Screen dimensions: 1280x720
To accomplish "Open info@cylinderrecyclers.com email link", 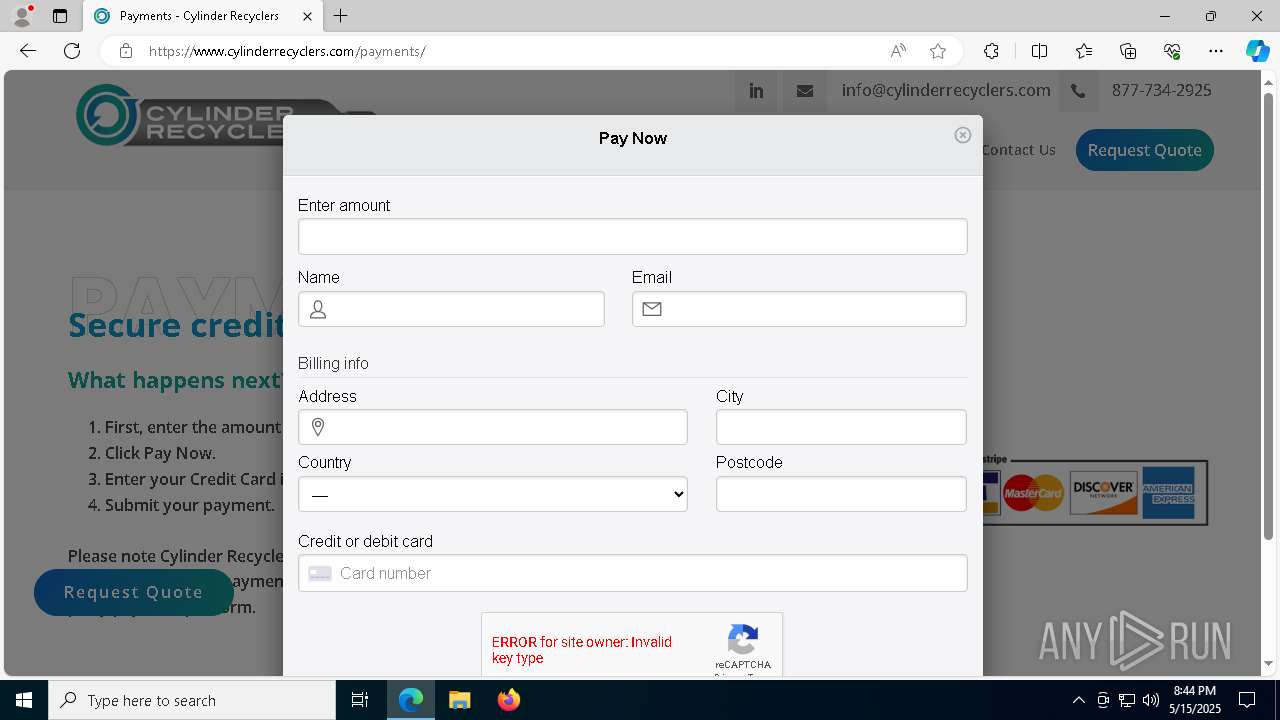I will pyautogui.click(x=946, y=90).
